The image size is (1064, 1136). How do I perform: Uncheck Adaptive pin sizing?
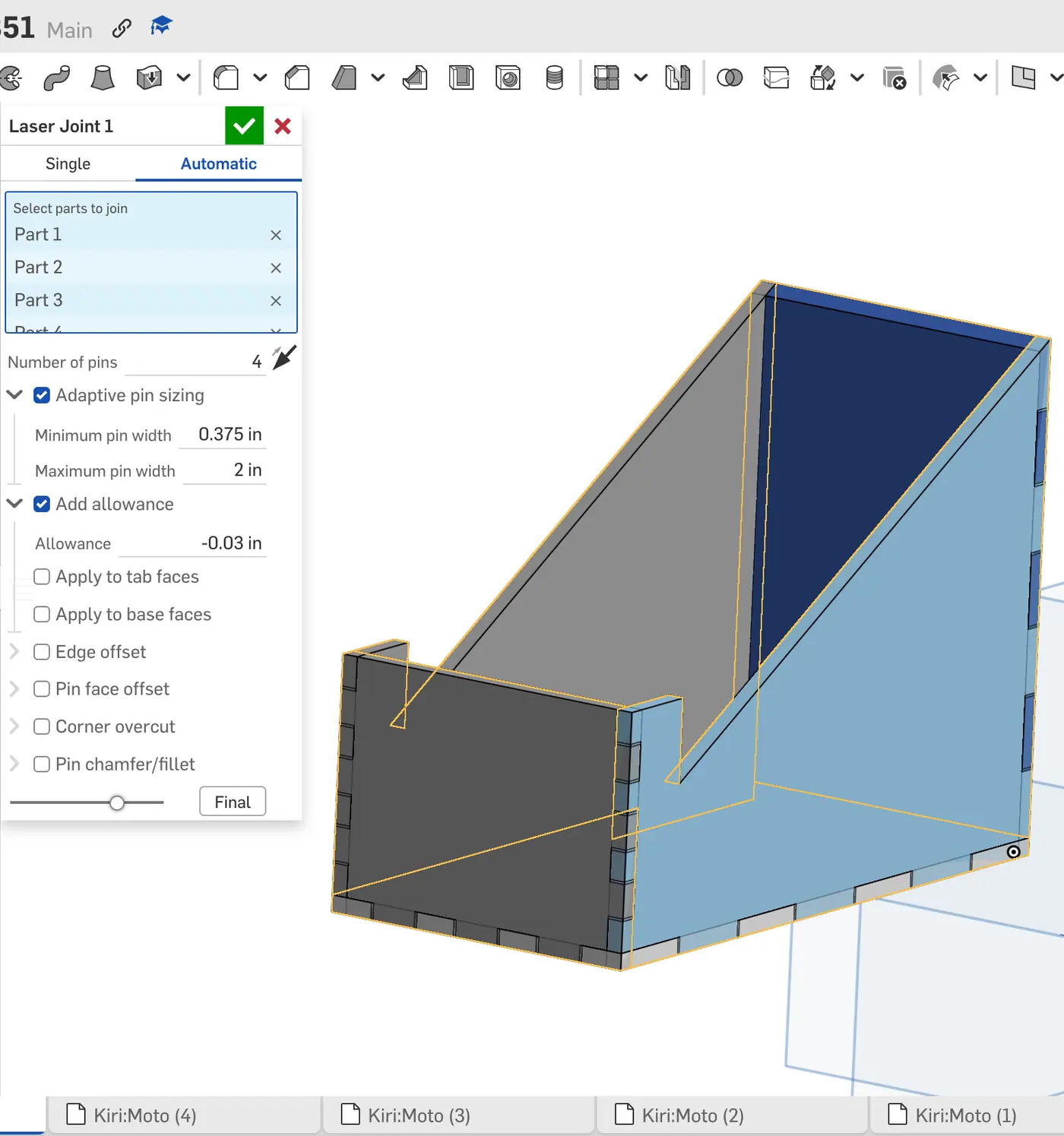point(42,395)
